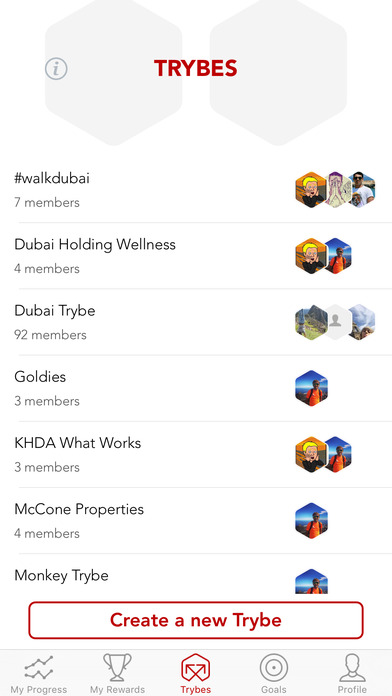This screenshot has width=392, height=696.
Task: Open the #walkdubai trybe
Action: 196,190
